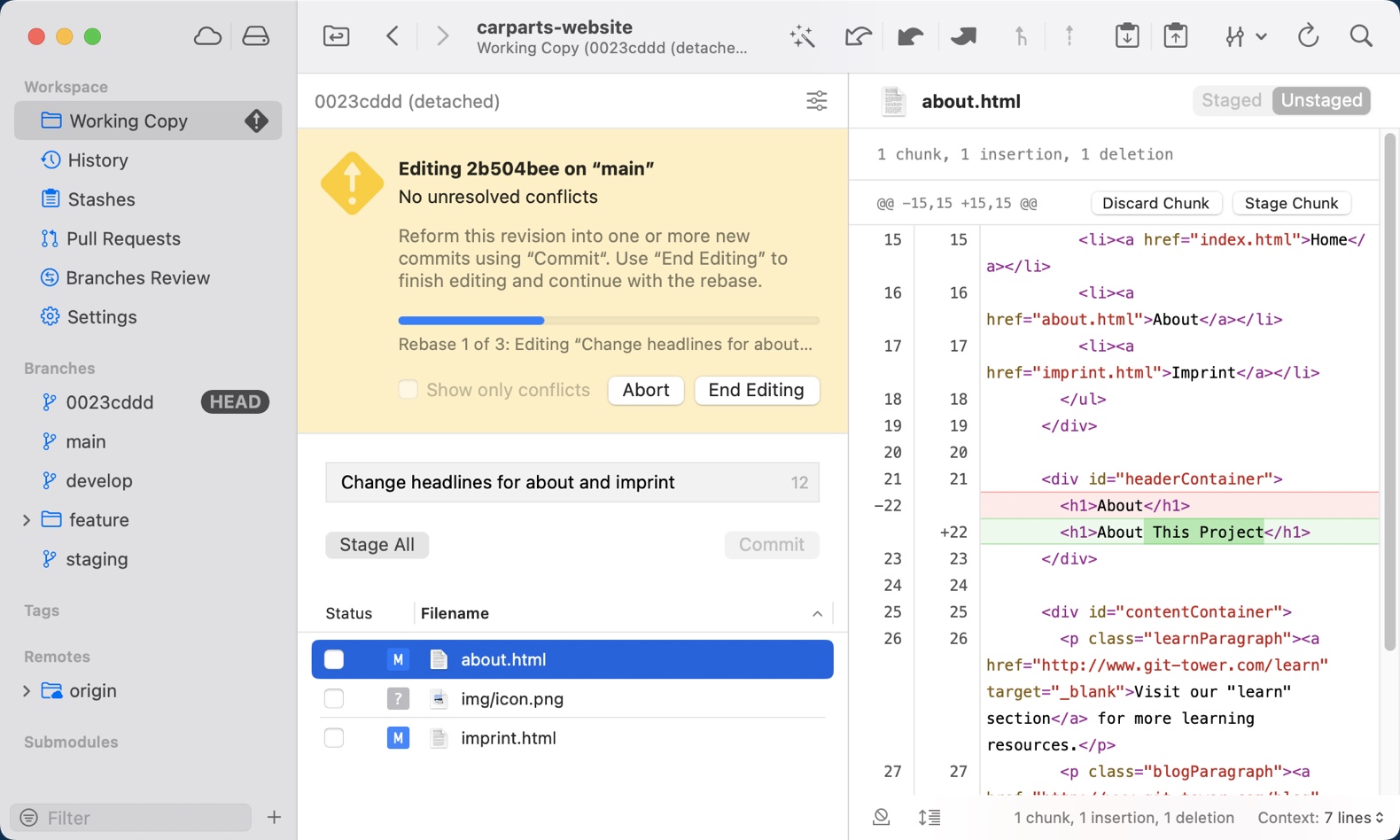Expand the feature branch folder
Viewport: 1400px width, 840px height.
click(x=27, y=520)
